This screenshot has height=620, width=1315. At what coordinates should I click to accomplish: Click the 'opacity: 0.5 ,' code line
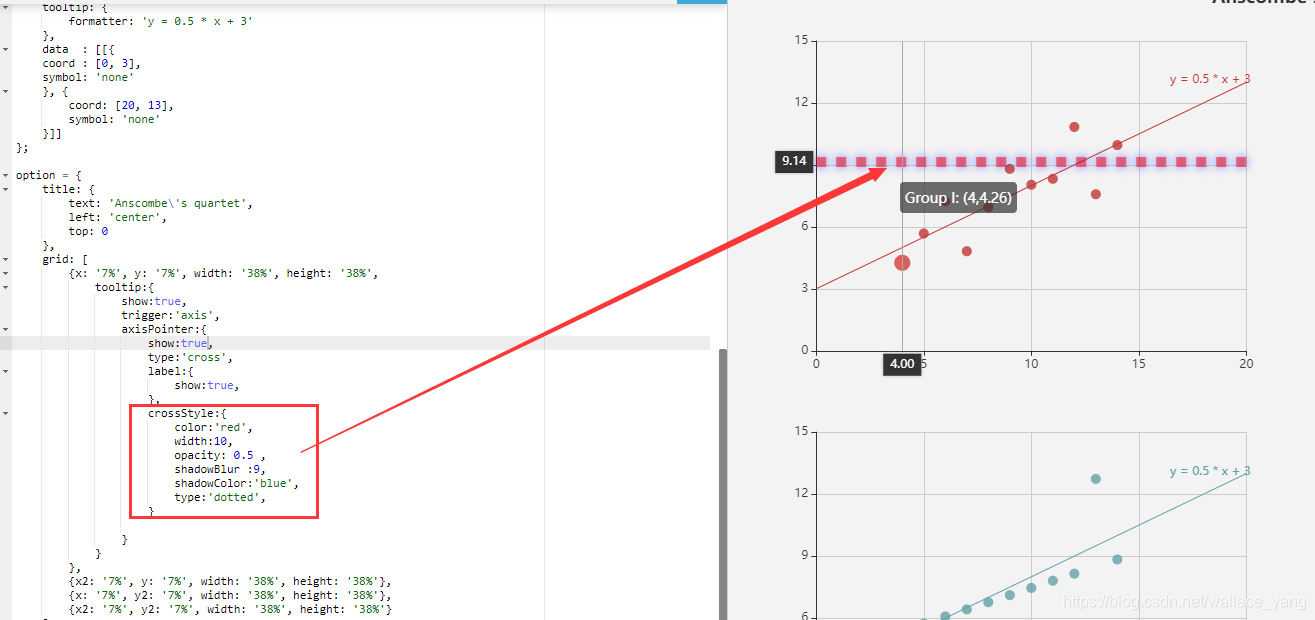[x=220, y=455]
